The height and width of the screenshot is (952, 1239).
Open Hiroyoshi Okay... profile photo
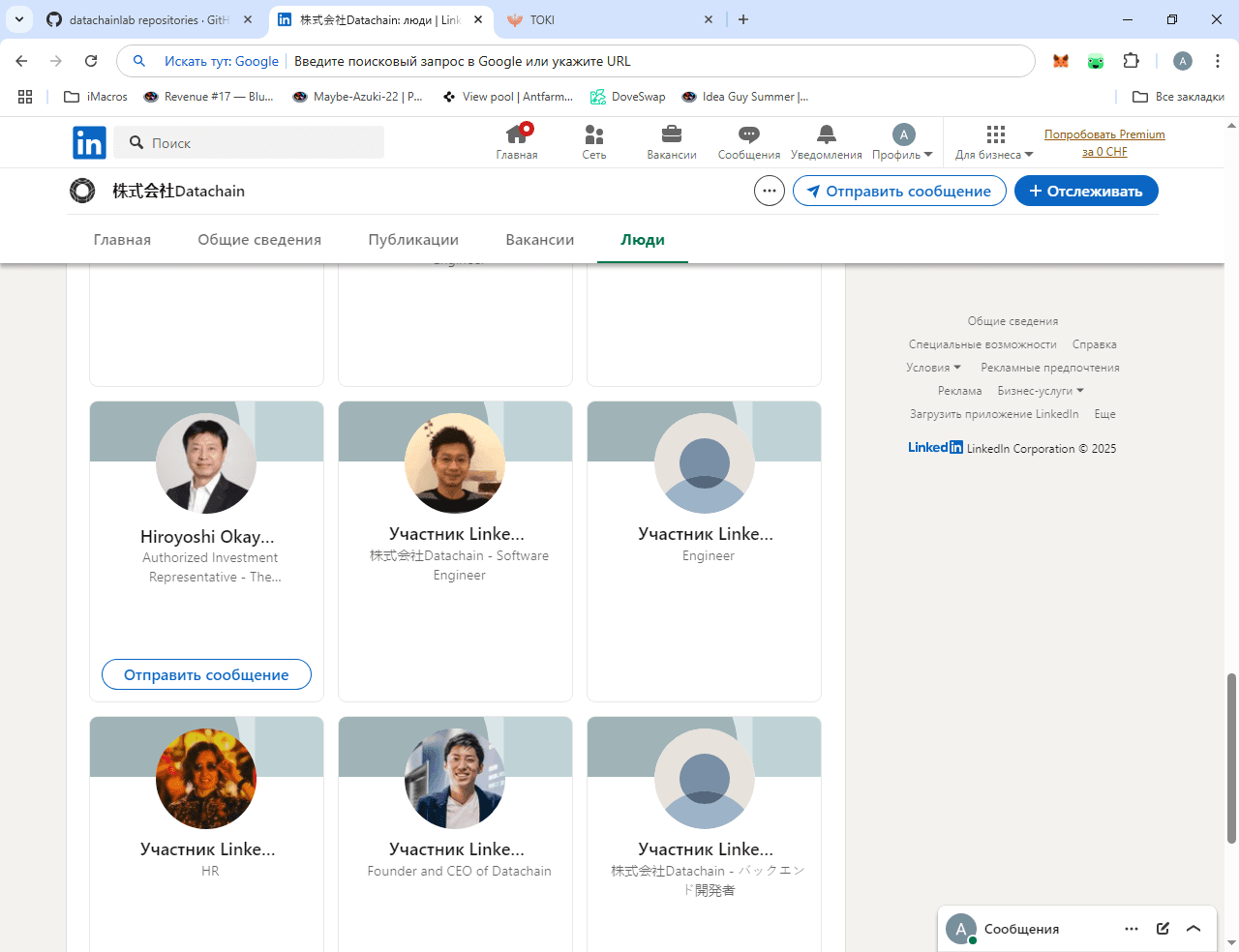(206, 463)
